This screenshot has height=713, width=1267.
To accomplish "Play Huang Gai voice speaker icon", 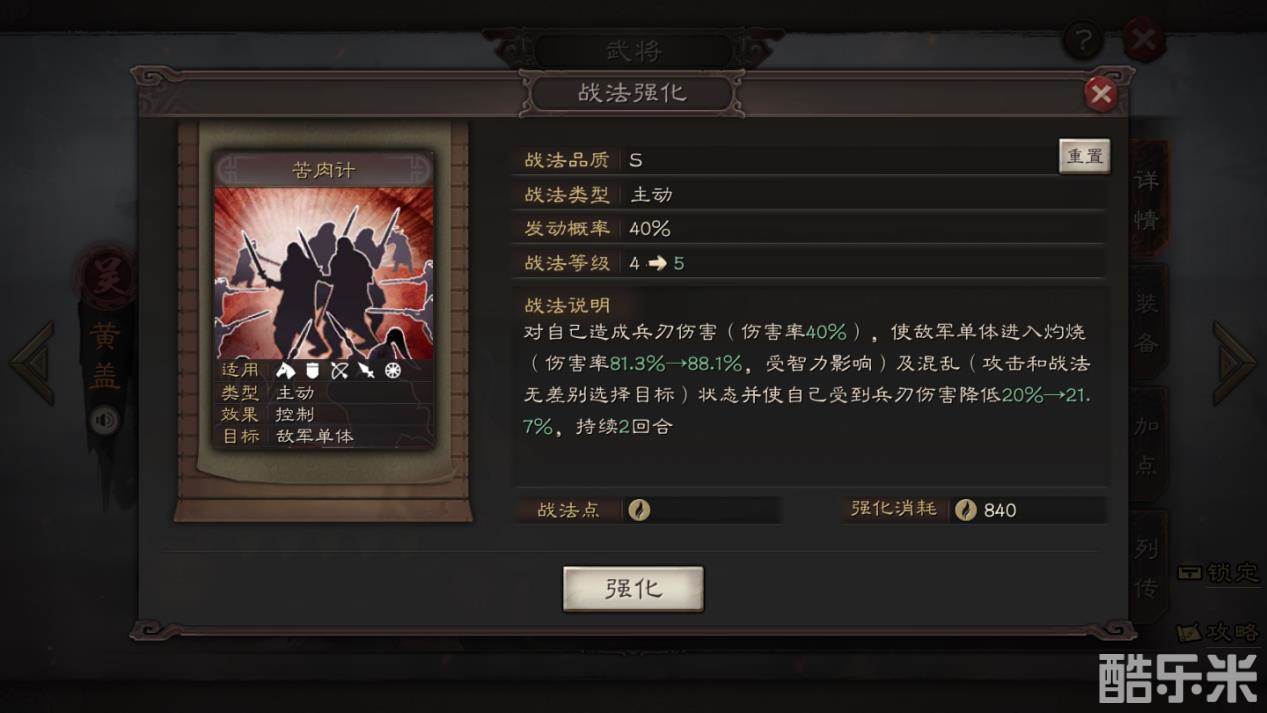I will click(104, 421).
